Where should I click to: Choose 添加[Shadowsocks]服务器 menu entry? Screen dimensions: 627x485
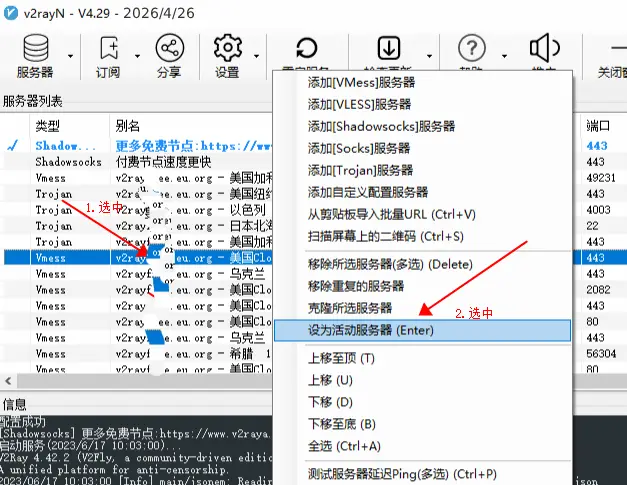(423, 126)
